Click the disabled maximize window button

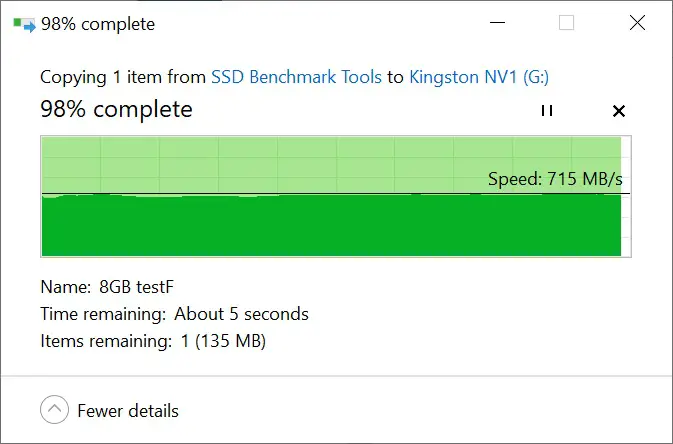pyautogui.click(x=567, y=23)
